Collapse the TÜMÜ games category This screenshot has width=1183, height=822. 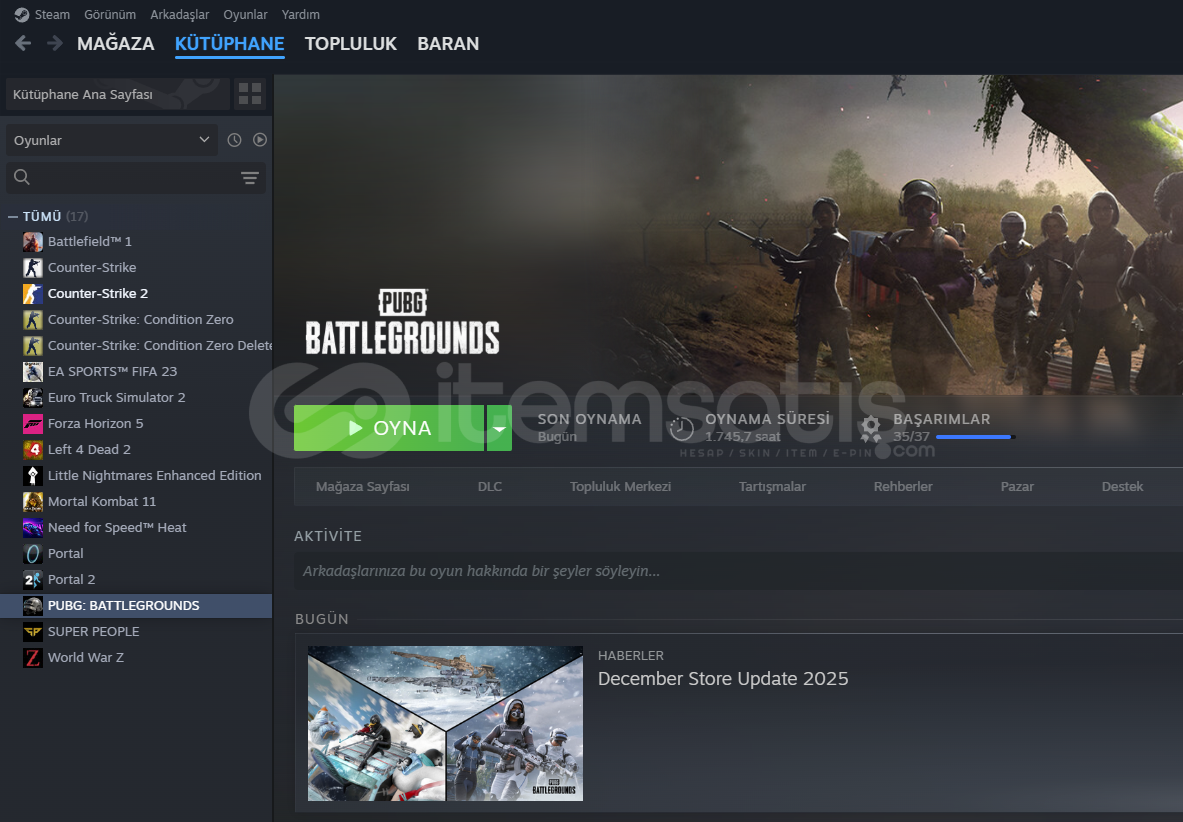tap(13, 217)
